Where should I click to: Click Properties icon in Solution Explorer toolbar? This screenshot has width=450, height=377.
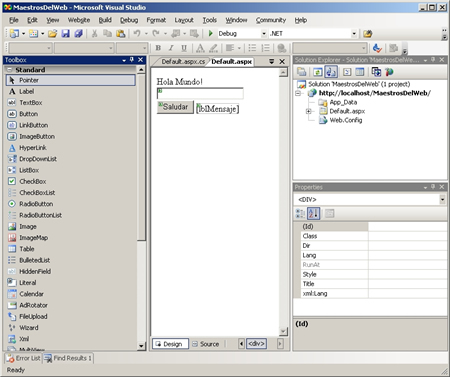click(x=302, y=72)
